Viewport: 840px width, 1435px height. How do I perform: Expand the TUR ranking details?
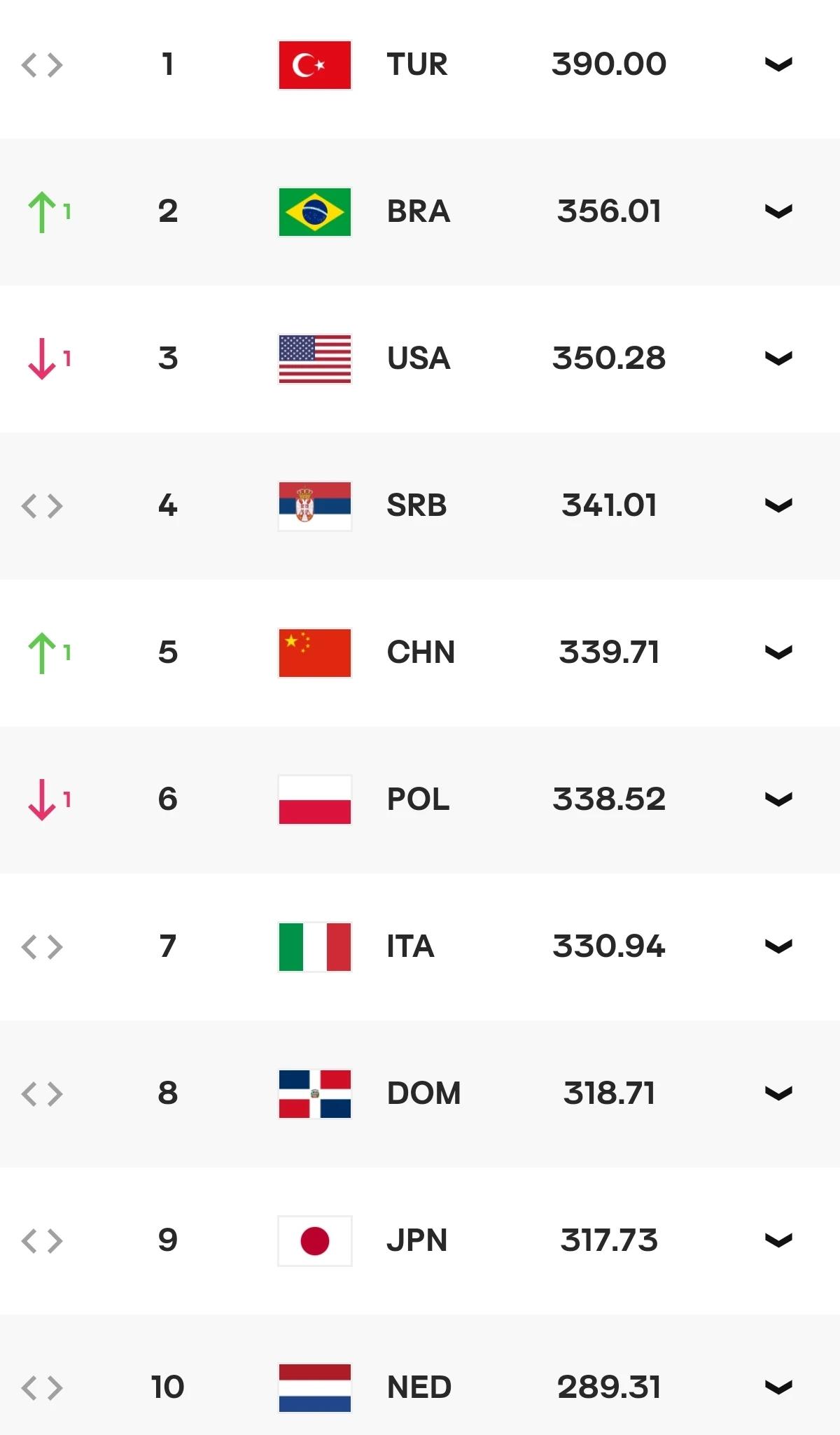[x=778, y=64]
